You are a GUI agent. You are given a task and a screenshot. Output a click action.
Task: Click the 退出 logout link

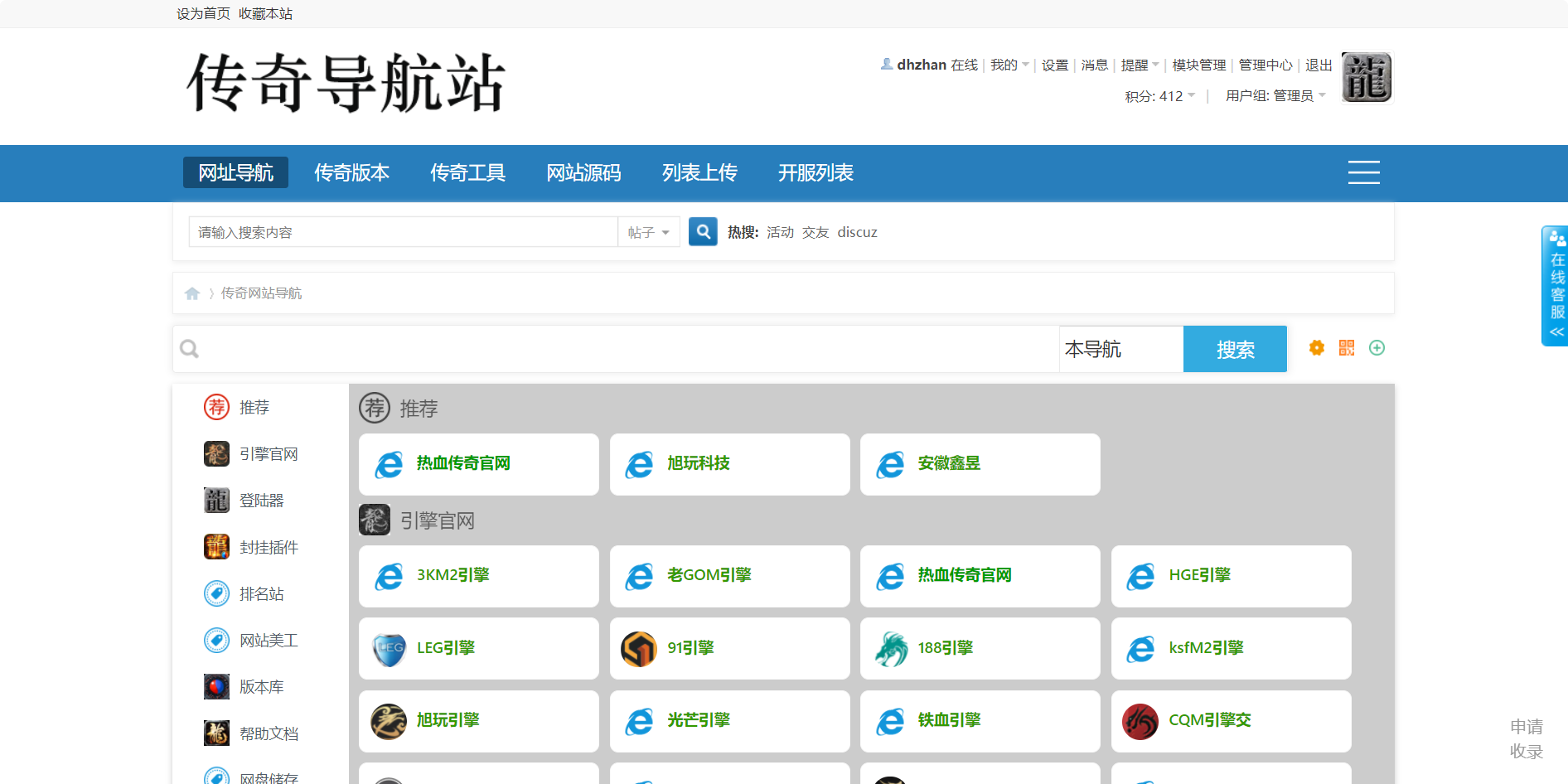click(x=1318, y=65)
